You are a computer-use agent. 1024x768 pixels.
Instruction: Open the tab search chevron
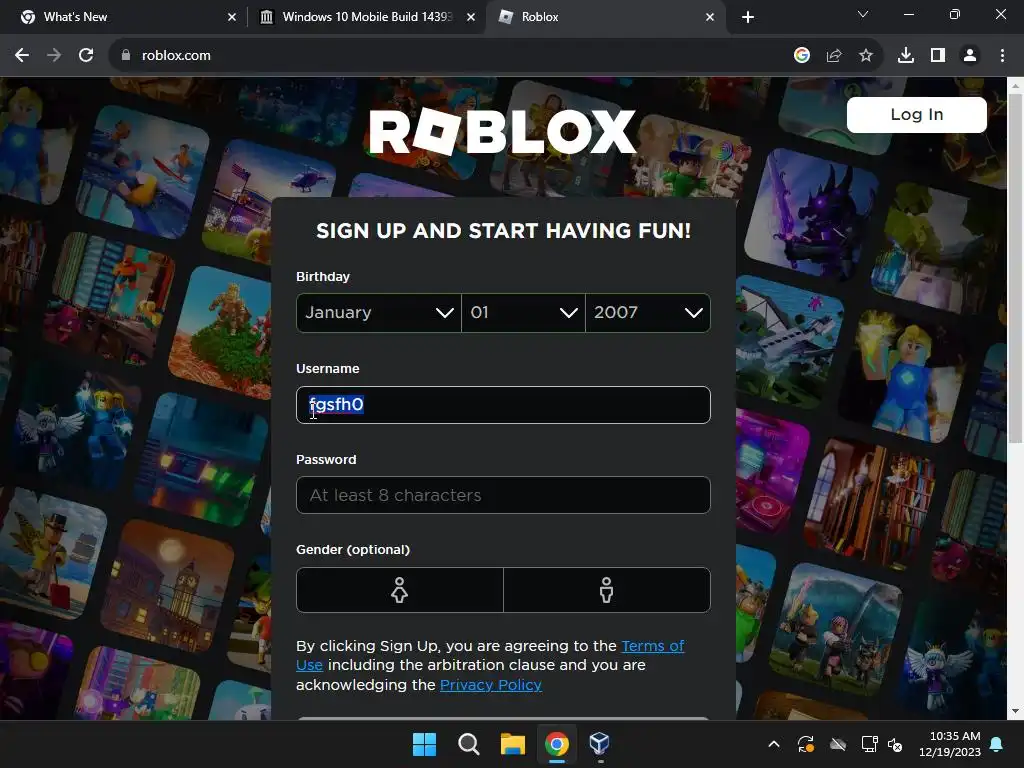[863, 14]
